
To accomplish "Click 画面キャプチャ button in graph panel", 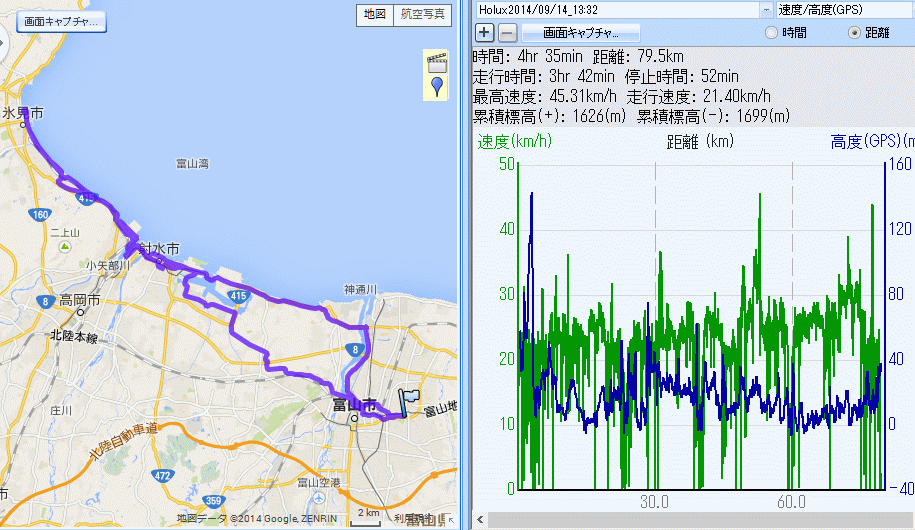I will (580, 32).
